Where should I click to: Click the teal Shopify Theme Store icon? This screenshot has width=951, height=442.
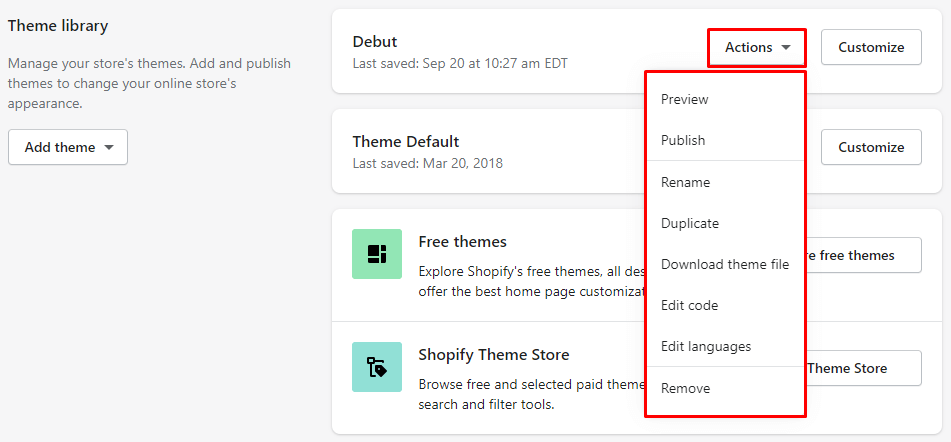pyautogui.click(x=377, y=367)
